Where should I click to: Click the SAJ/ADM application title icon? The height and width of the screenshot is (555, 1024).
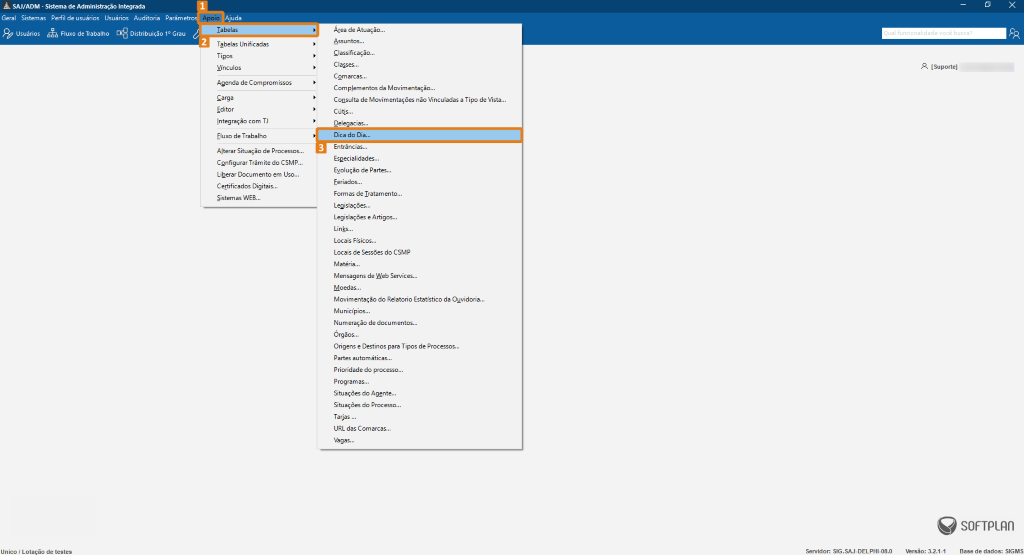pyautogui.click(x=7, y=6)
